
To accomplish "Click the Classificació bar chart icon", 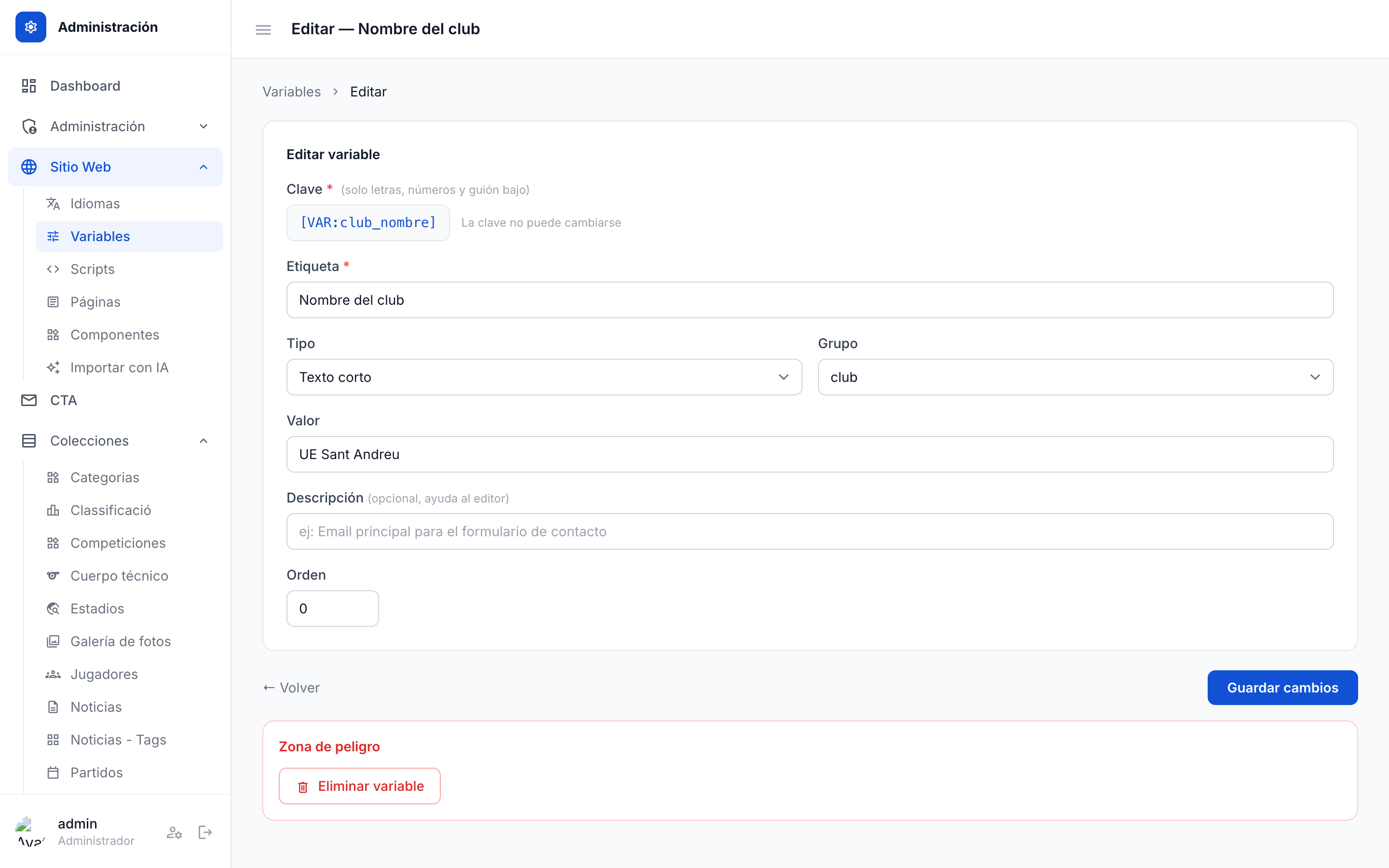I will click(x=53, y=510).
